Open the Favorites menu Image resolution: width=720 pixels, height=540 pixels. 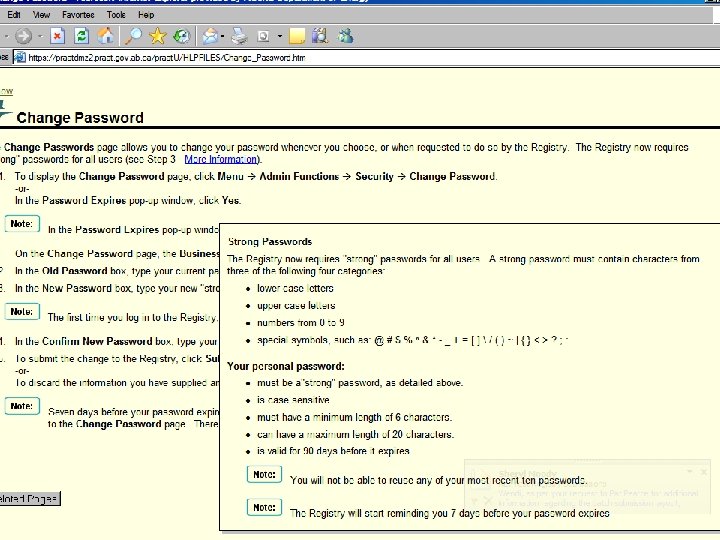[78, 15]
